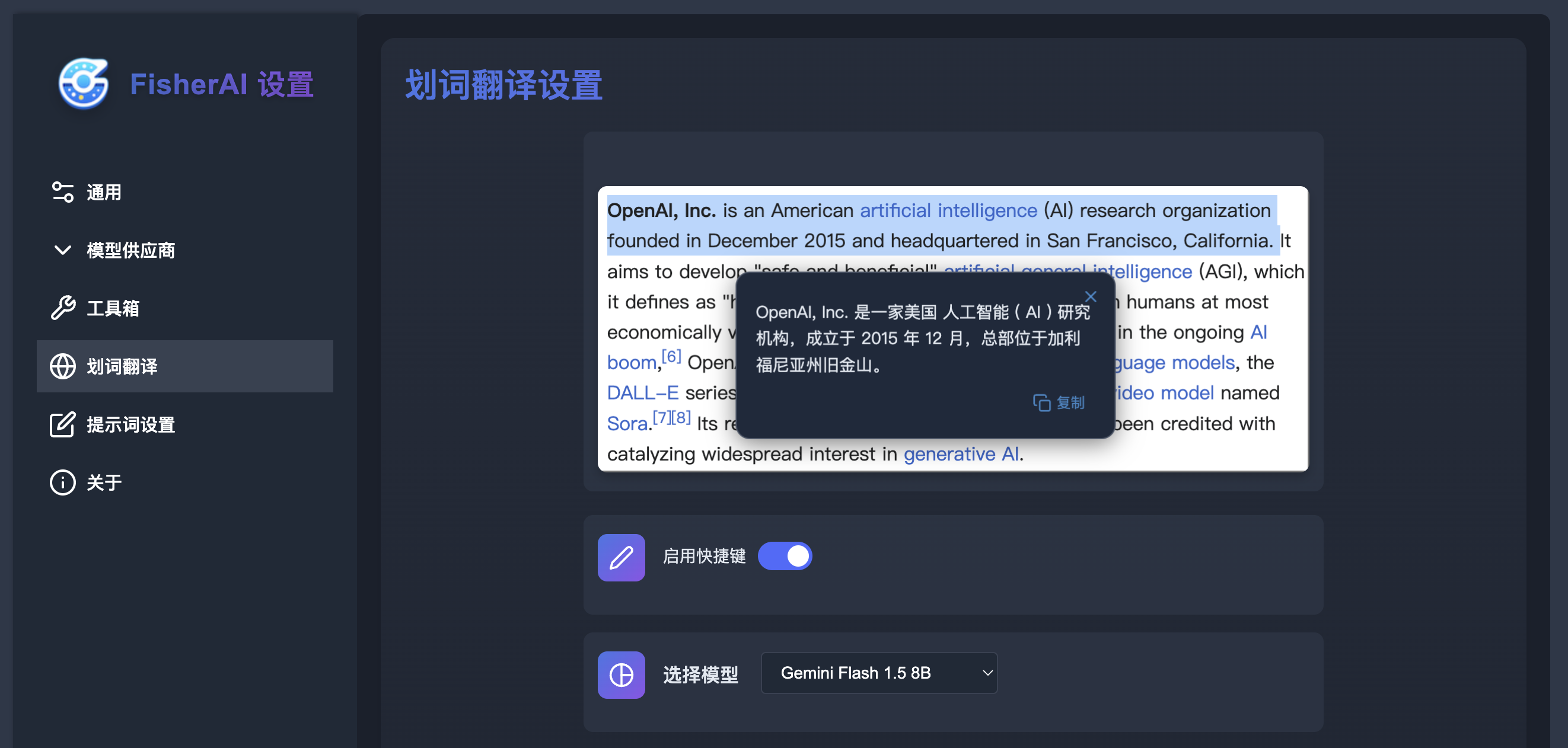
Task: Click the 'DALL–E' link
Action: point(642,393)
